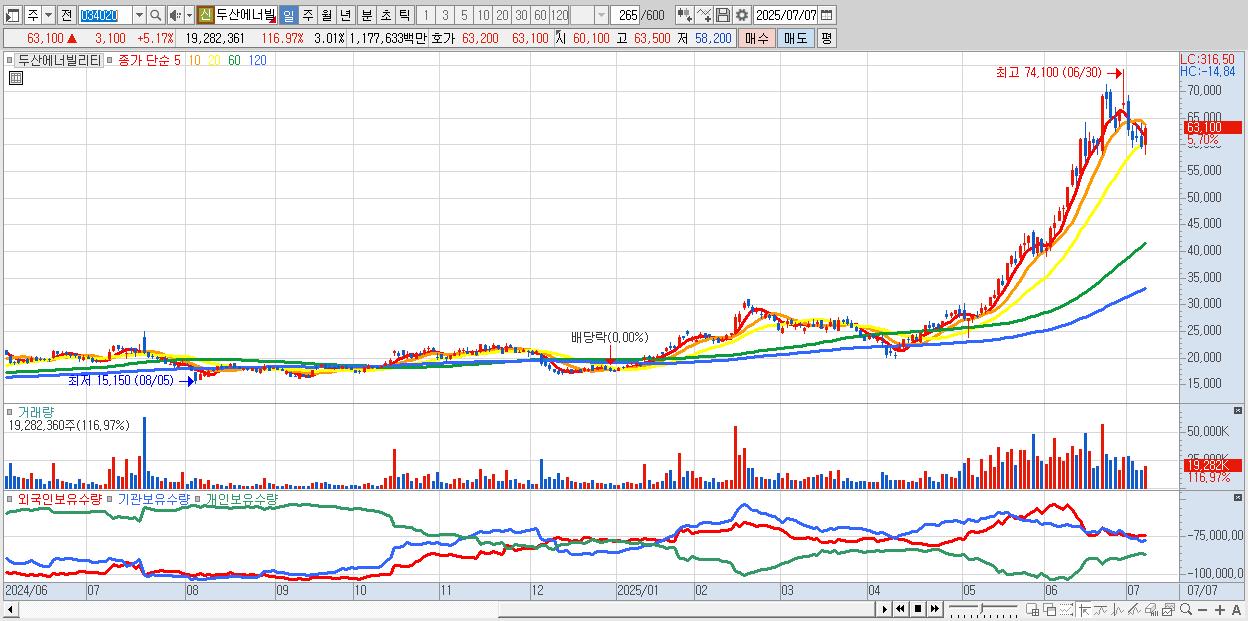Viewport: 1248px width, 621px height.
Task: Click the stop square control
Action: pos(918,609)
